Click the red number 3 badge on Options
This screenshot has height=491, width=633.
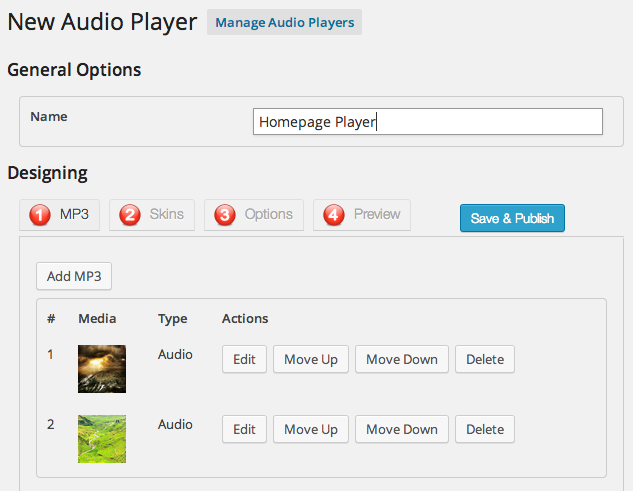click(225, 215)
